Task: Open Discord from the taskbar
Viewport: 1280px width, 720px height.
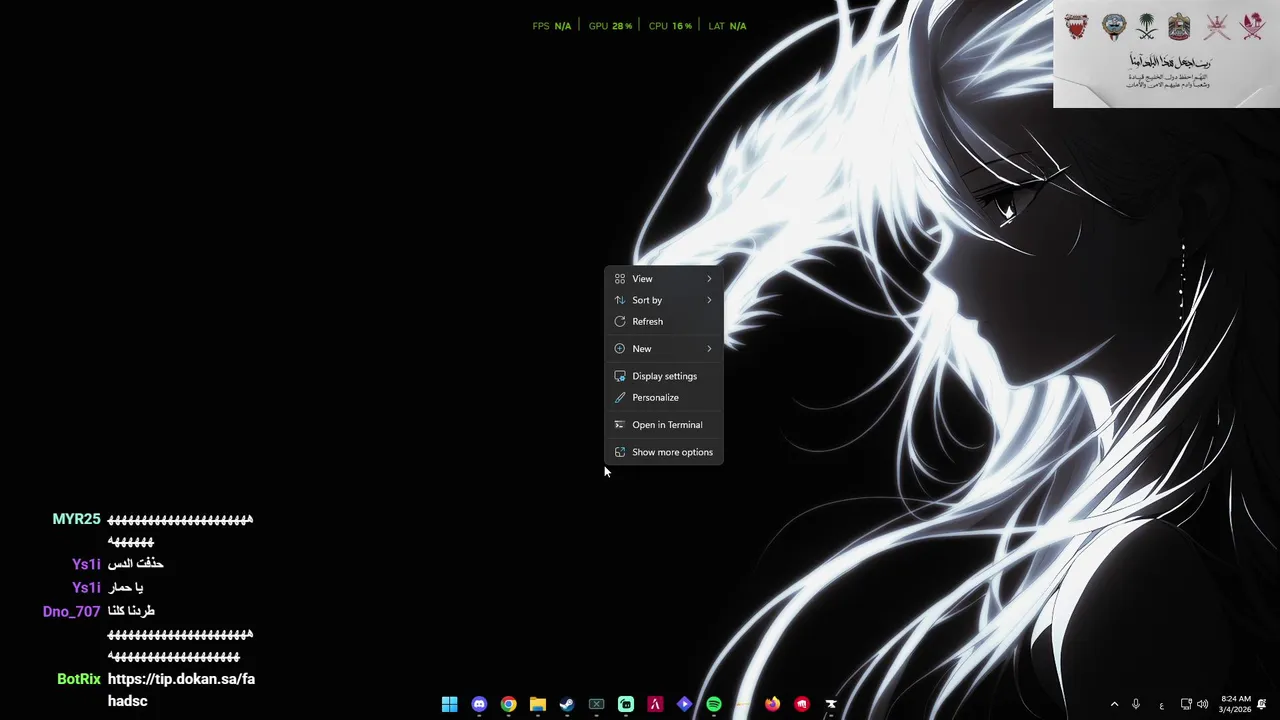Action: click(x=479, y=704)
